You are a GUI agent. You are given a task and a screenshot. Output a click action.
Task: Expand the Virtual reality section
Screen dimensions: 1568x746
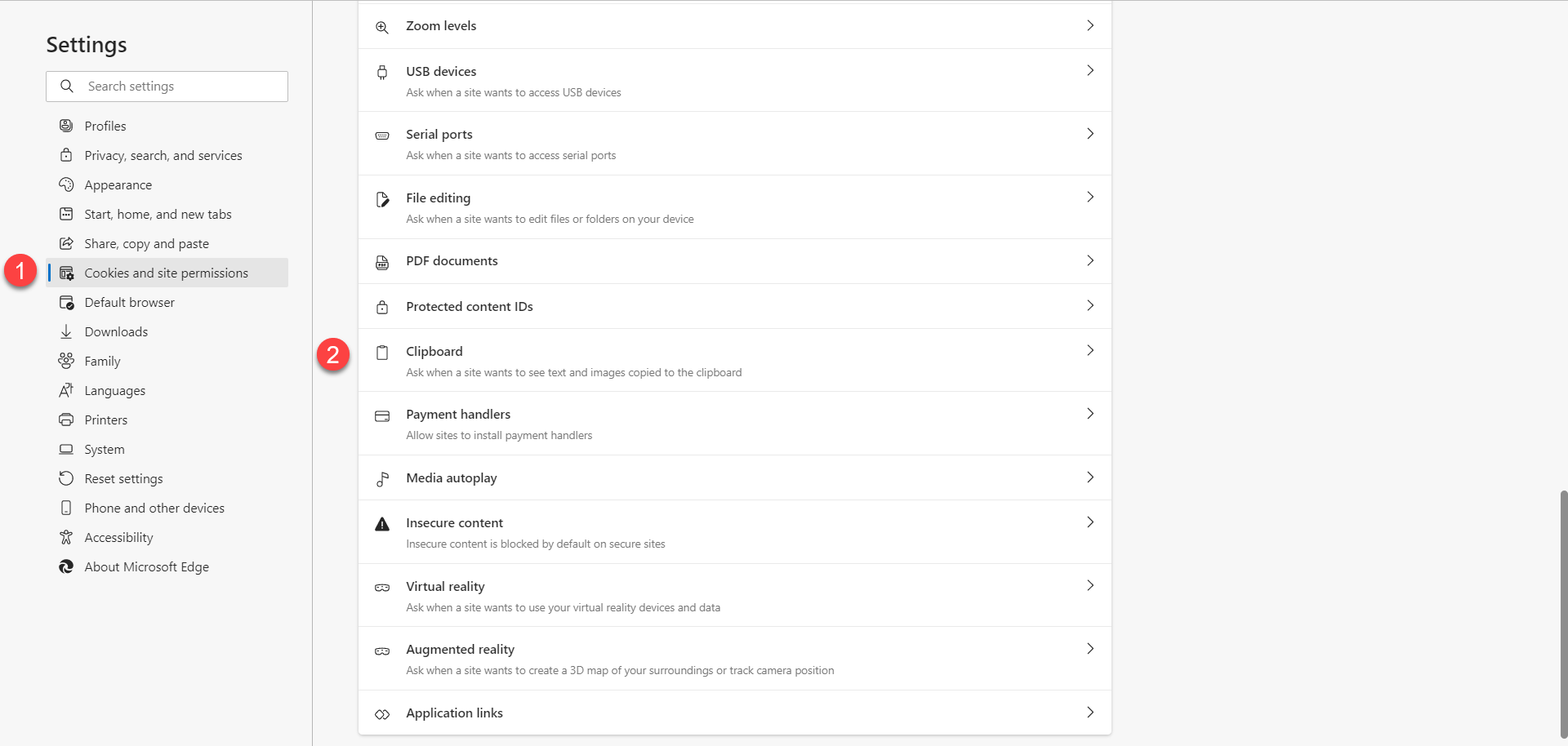point(1090,585)
